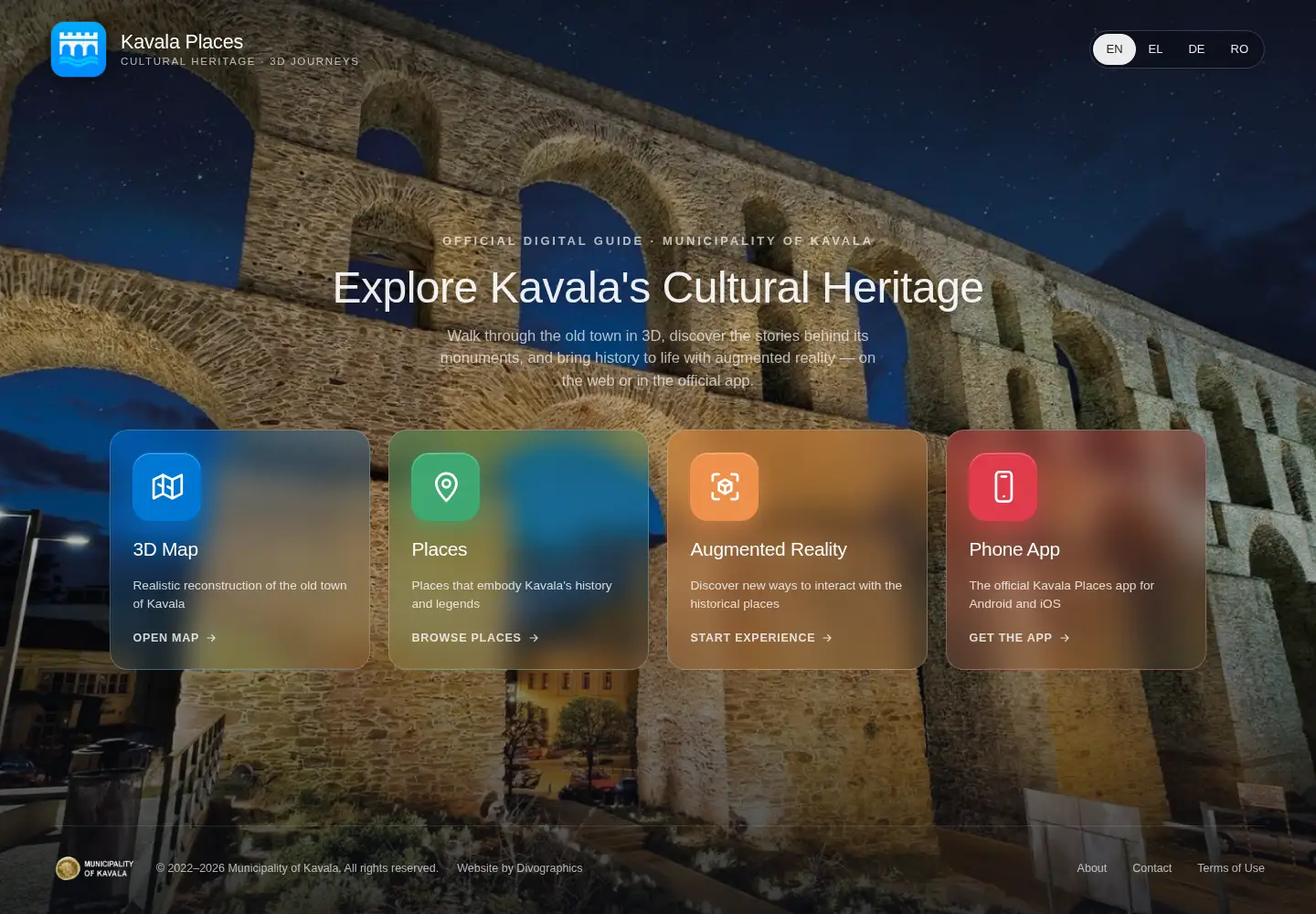This screenshot has height=914, width=1316.
Task: Switch language to RO (Romanian)
Action: [x=1239, y=49]
